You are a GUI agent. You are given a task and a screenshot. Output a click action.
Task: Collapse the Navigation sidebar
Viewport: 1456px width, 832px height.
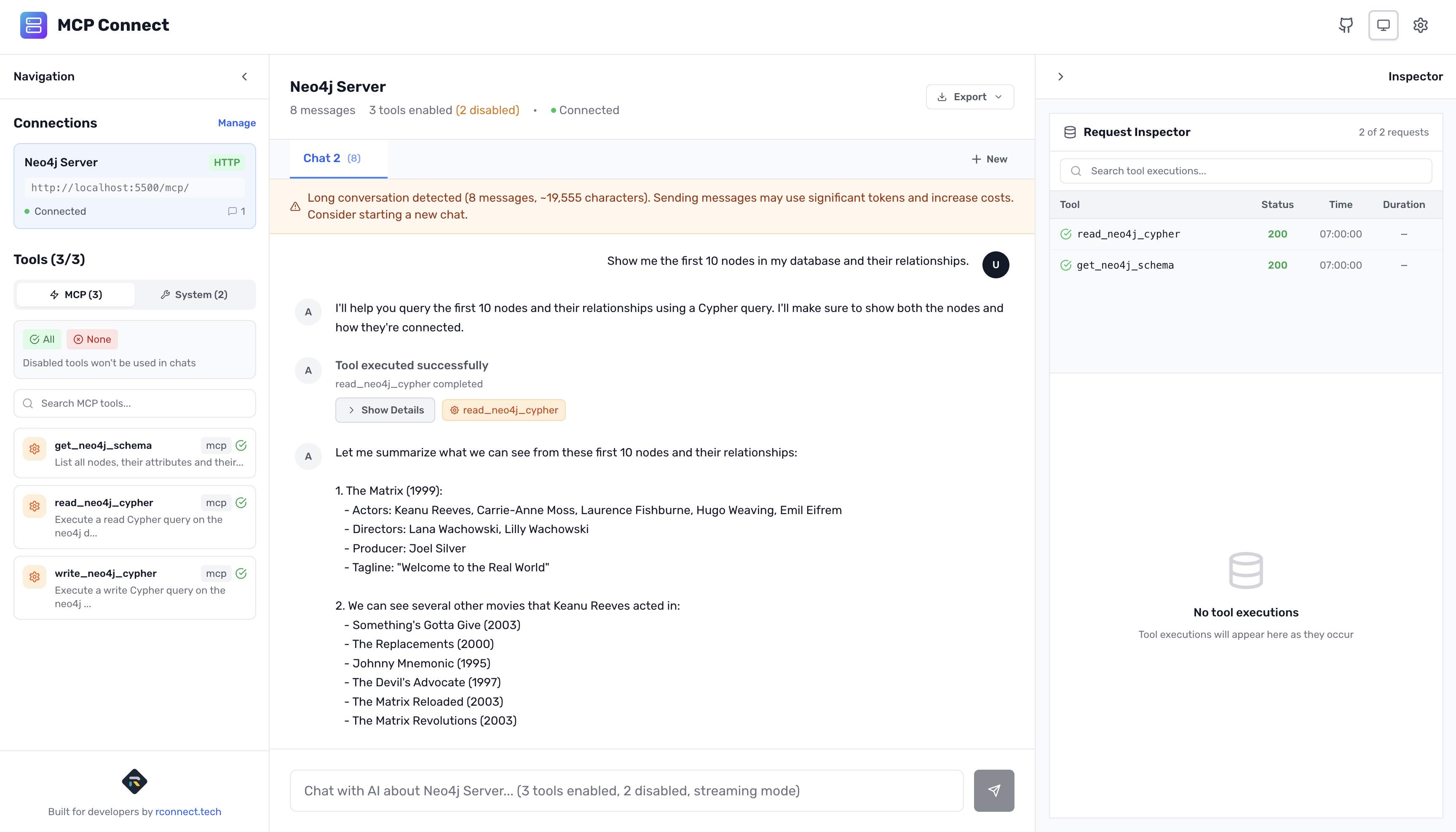coord(245,76)
